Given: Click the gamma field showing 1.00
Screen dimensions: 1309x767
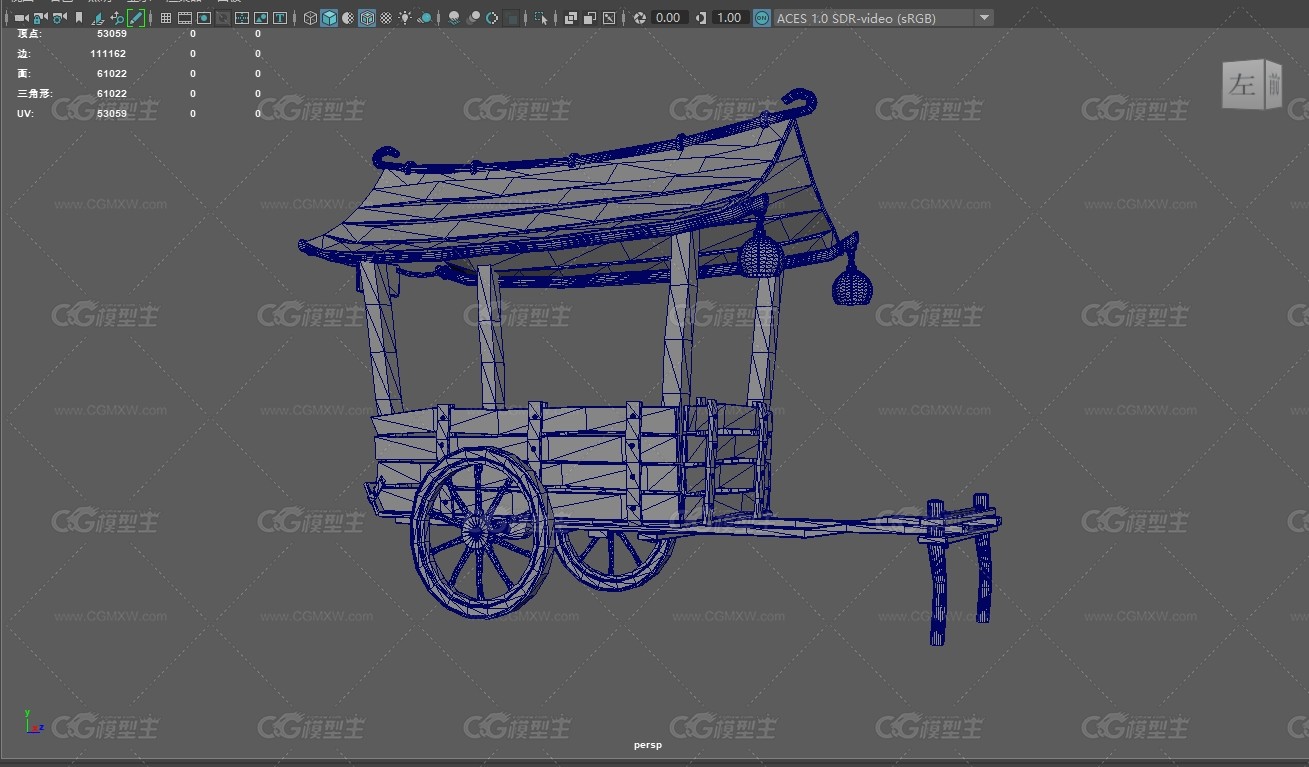Looking at the screenshot, I should pyautogui.click(x=730, y=18).
